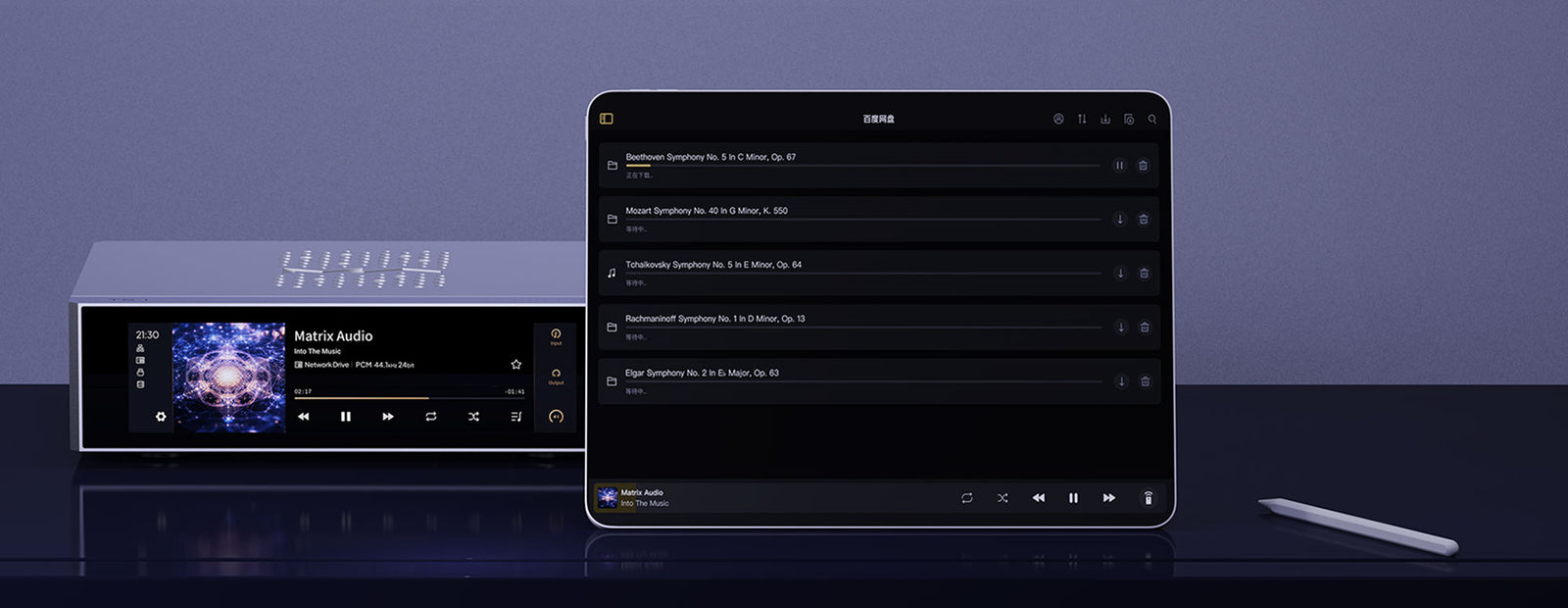Delete the Mozart Symphony No. 40 item
This screenshot has height=608, width=1568.
tap(1144, 220)
